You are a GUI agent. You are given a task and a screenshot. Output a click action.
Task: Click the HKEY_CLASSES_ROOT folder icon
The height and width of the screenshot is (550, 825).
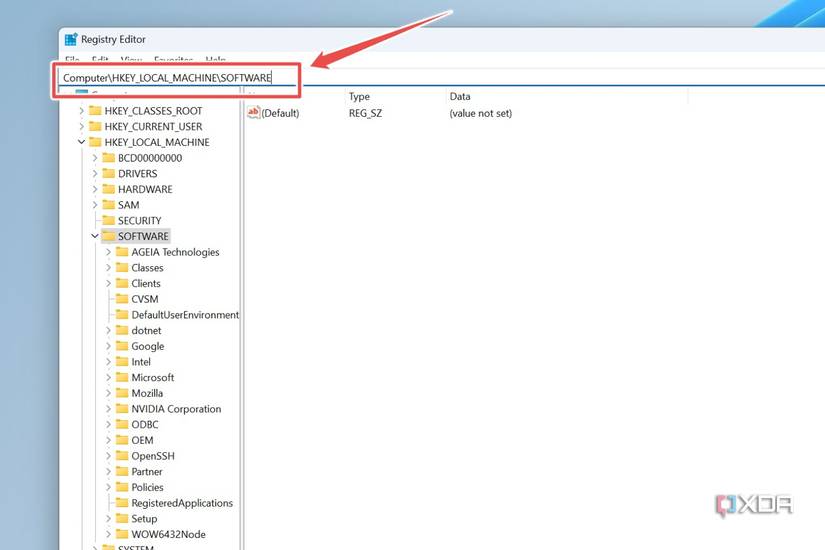coord(95,111)
